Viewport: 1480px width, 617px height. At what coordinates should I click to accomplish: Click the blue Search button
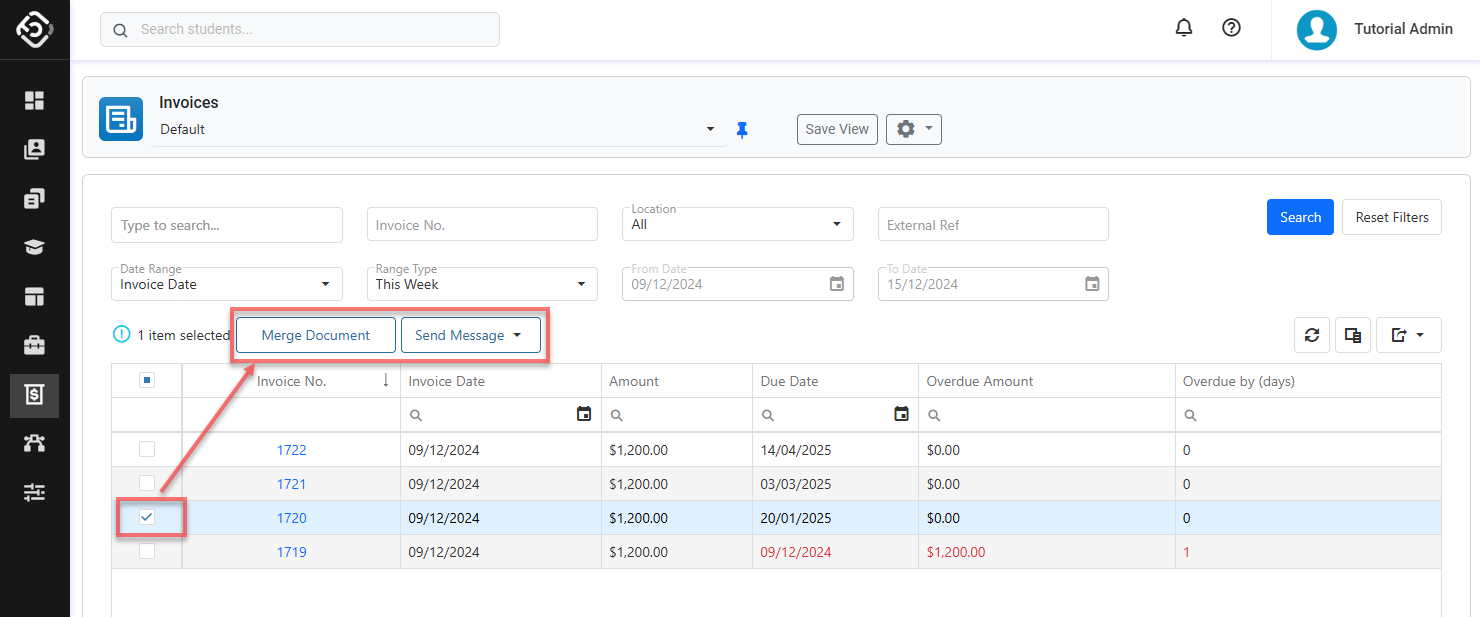tap(1300, 217)
